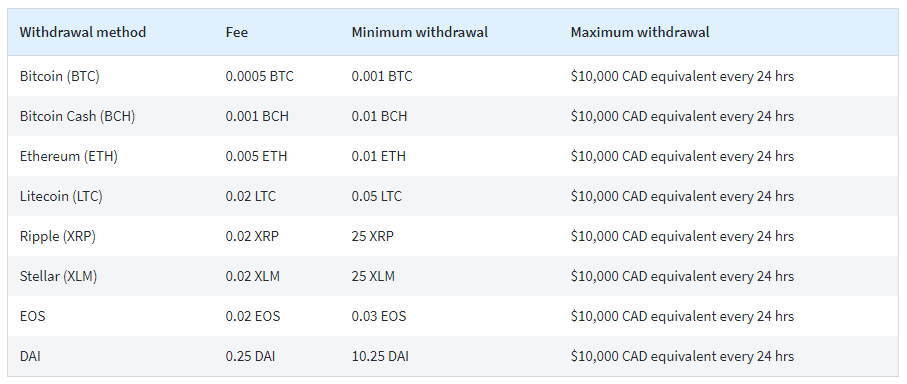907x384 pixels.
Task: Select the Bitcoin Cash (BCH) row label
Action: (x=78, y=116)
